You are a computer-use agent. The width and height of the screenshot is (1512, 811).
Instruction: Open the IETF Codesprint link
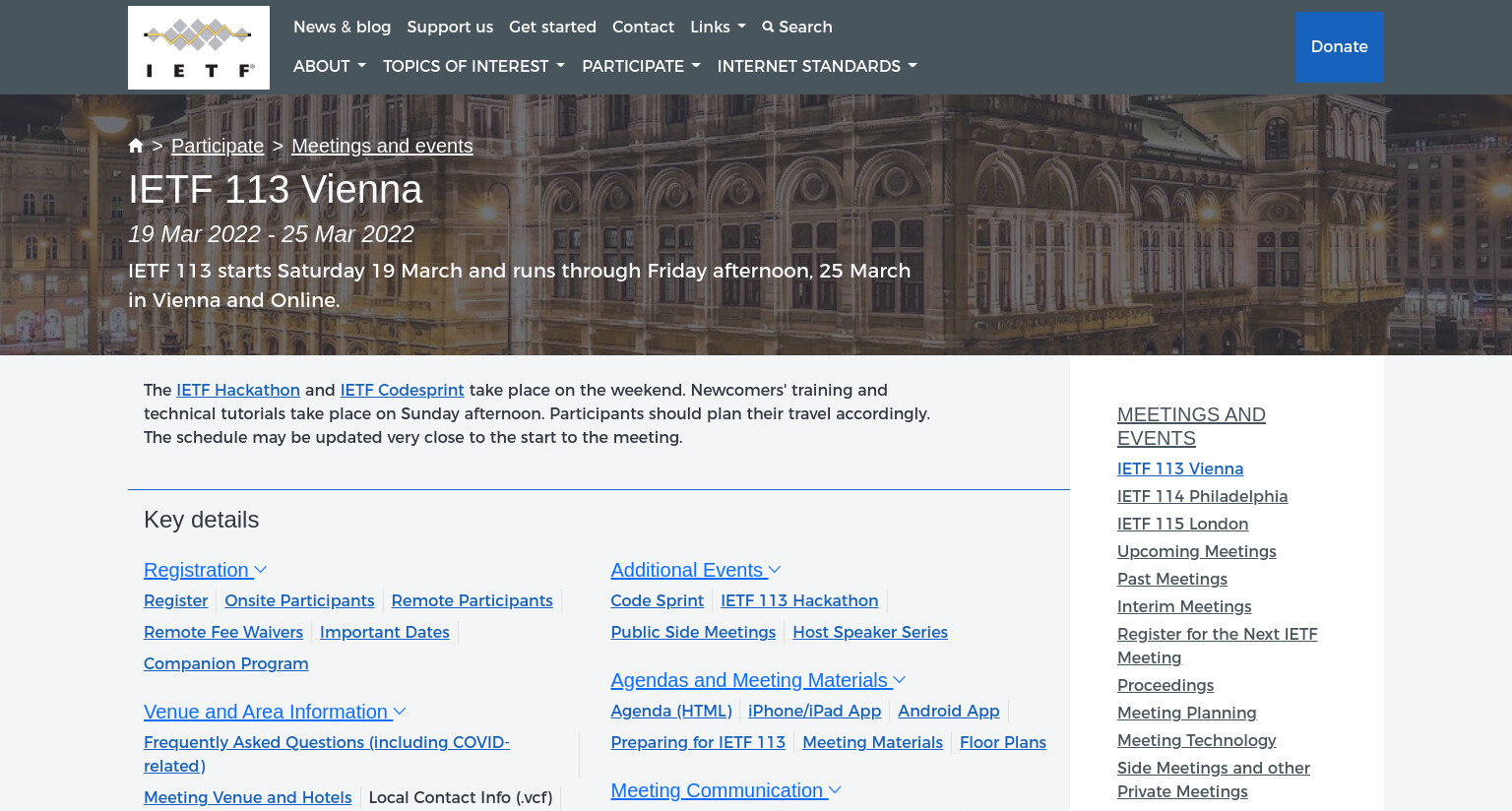pos(402,390)
